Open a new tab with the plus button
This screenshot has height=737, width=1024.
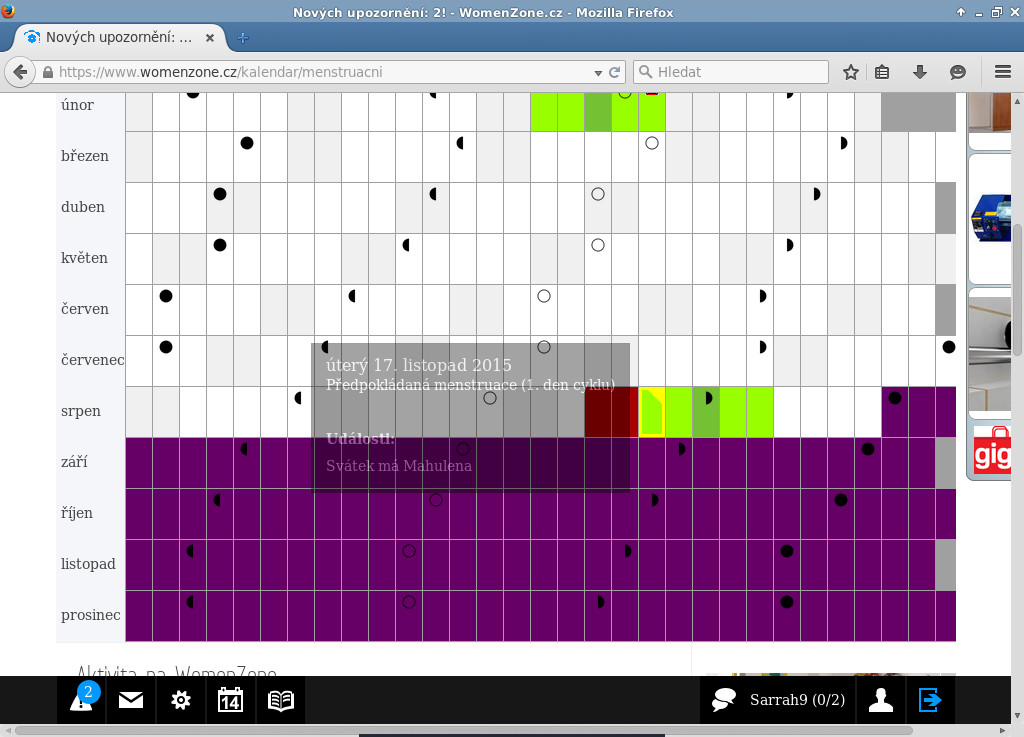point(242,38)
